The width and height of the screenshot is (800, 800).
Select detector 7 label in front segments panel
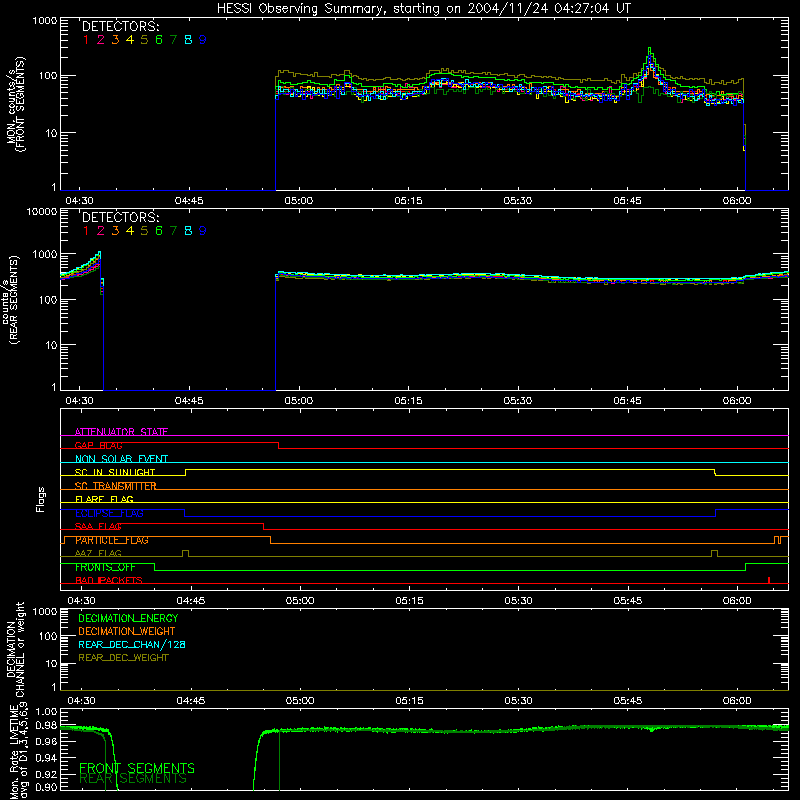pyautogui.click(x=173, y=40)
